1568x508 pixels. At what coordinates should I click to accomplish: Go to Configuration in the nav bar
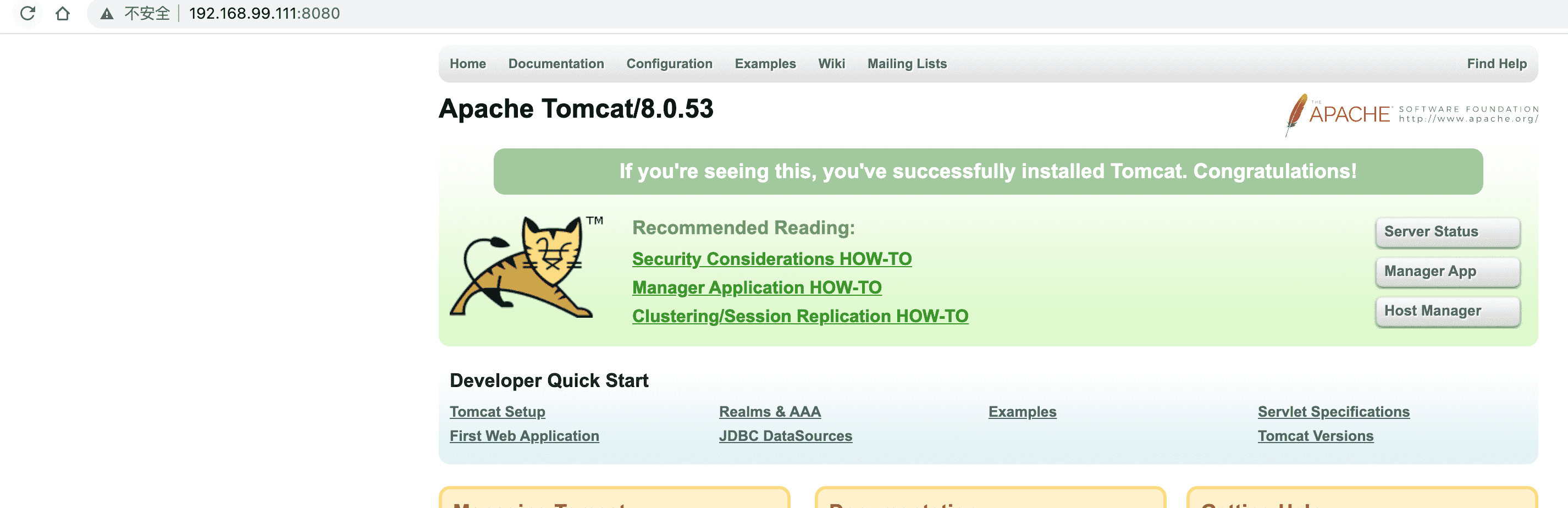pyautogui.click(x=669, y=64)
